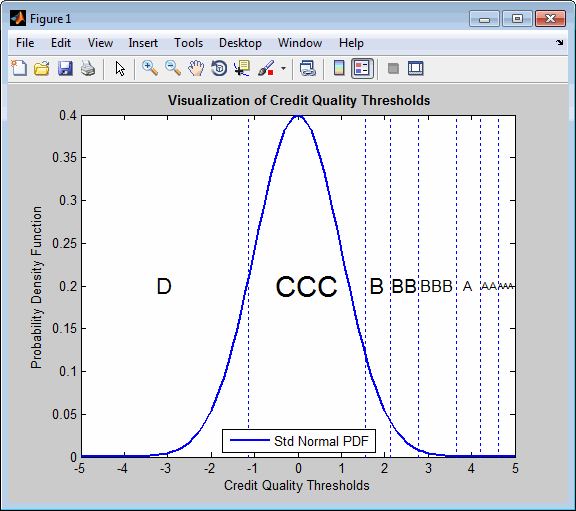Select the Edit Plot arrow tool
This screenshot has height=511, width=576.
pyautogui.click(x=120, y=69)
